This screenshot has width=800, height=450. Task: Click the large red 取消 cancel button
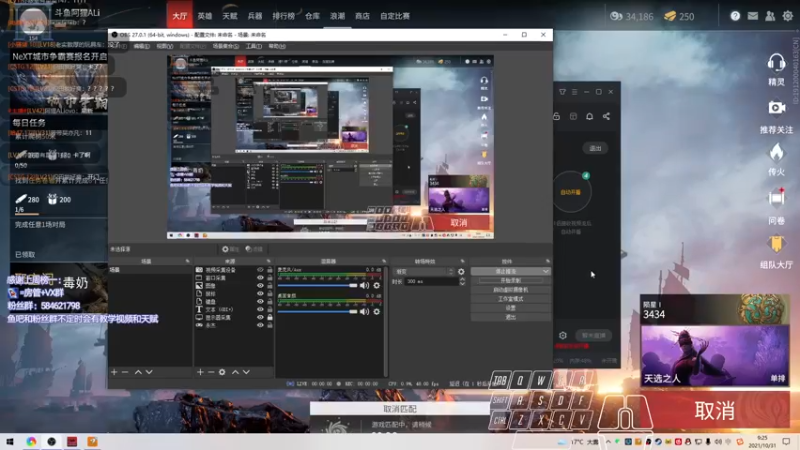(714, 411)
